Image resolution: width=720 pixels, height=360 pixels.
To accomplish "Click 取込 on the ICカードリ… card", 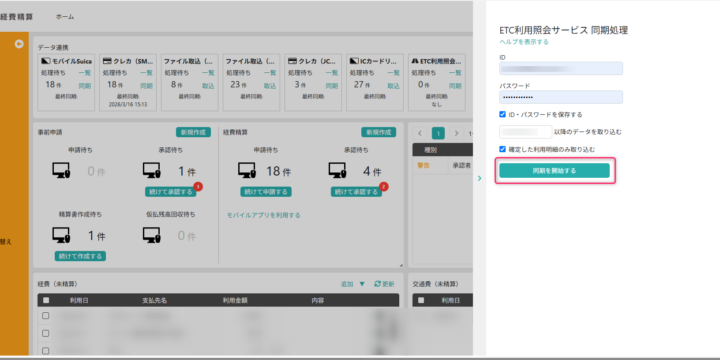I will 394,86.
